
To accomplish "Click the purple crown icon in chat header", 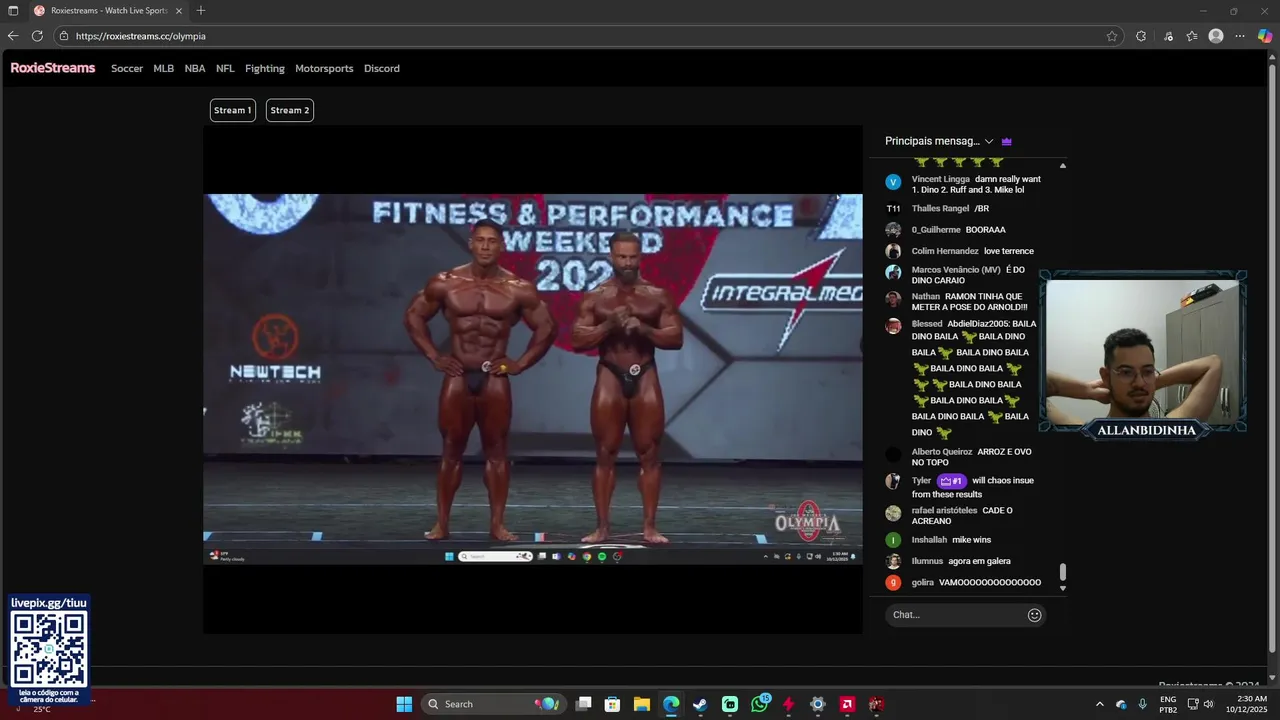I will pos(1007,141).
